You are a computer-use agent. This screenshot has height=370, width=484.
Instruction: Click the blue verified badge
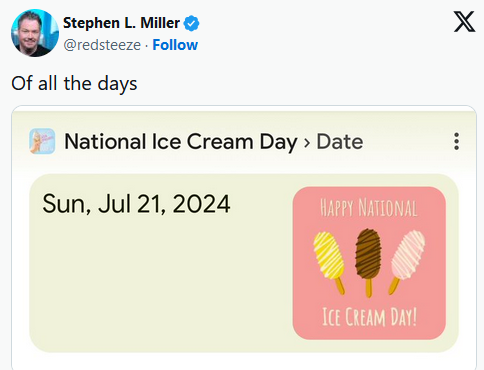192,23
